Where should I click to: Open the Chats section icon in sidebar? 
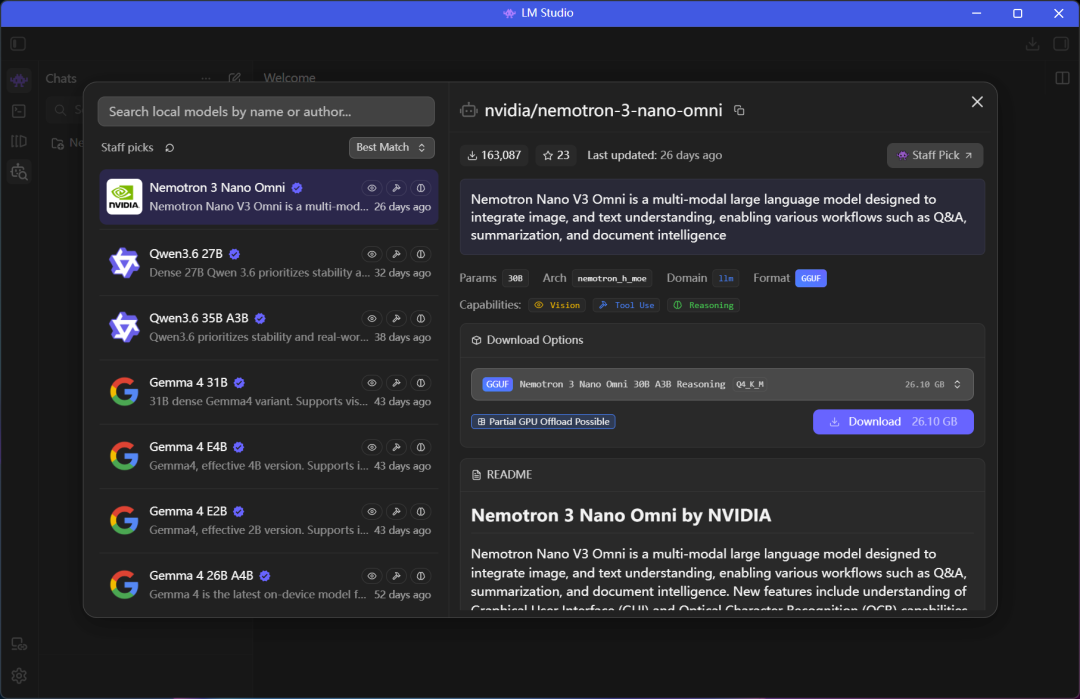pyautogui.click(x=19, y=80)
